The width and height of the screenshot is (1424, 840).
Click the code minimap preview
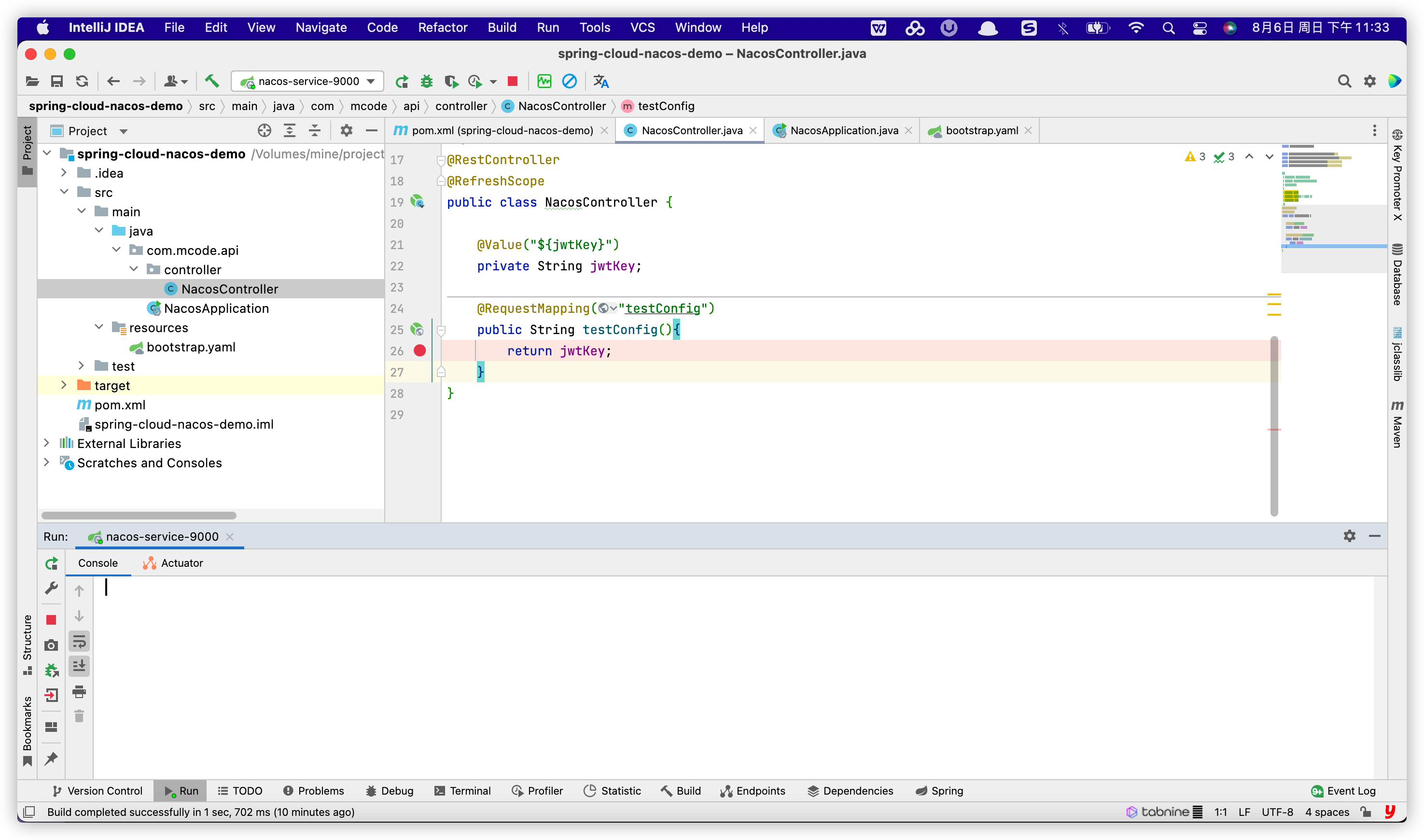pos(1334,208)
